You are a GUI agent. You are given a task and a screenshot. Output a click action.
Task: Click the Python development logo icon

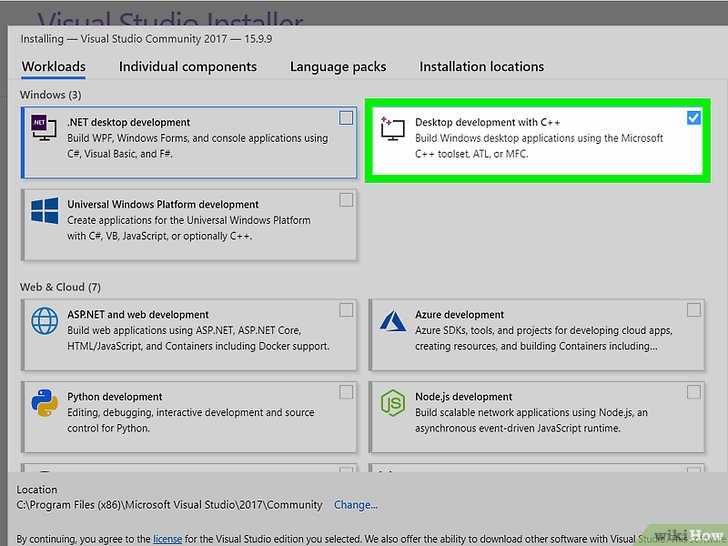point(45,403)
